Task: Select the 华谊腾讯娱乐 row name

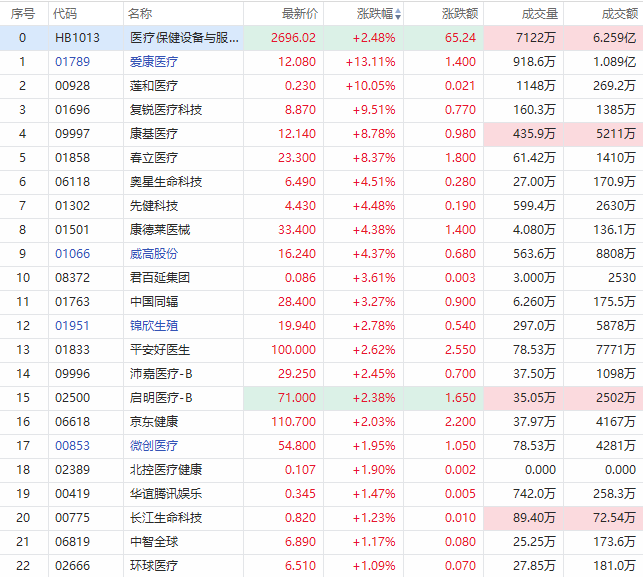Action: click(166, 494)
